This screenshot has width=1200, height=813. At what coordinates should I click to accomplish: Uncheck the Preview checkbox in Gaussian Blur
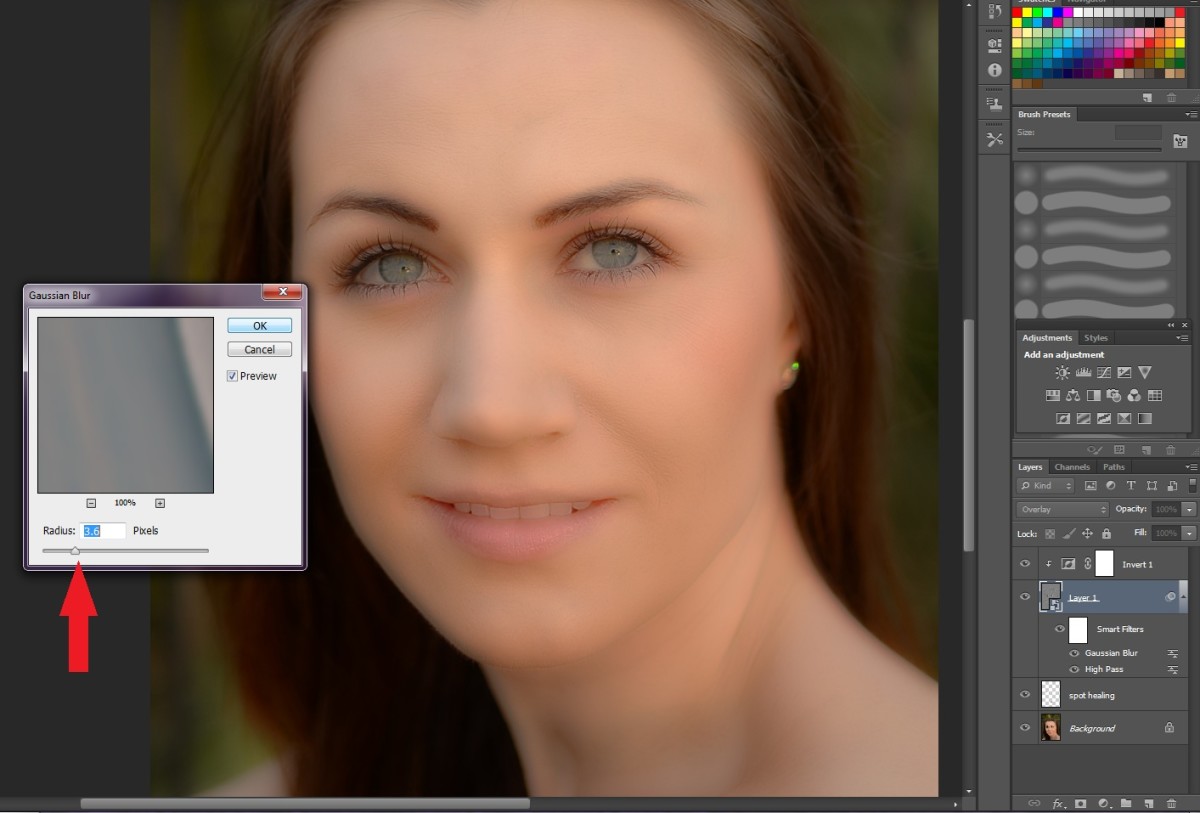point(231,376)
